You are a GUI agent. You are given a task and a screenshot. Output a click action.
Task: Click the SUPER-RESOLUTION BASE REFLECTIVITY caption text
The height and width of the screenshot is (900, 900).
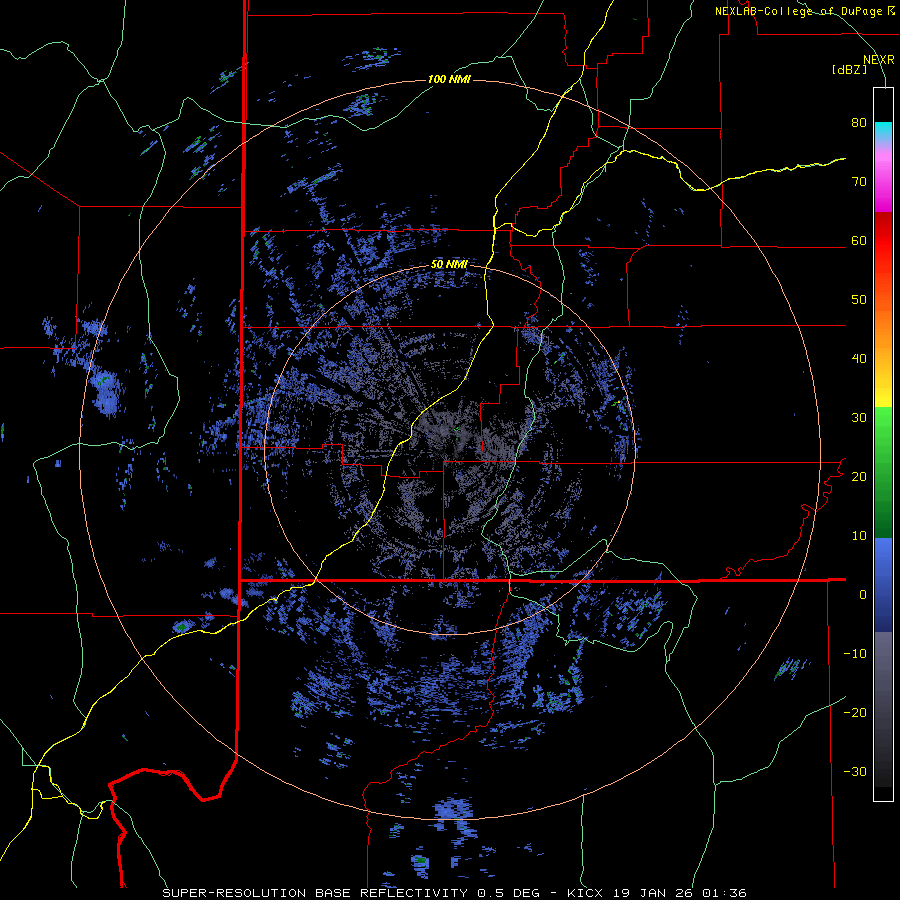pos(315,893)
